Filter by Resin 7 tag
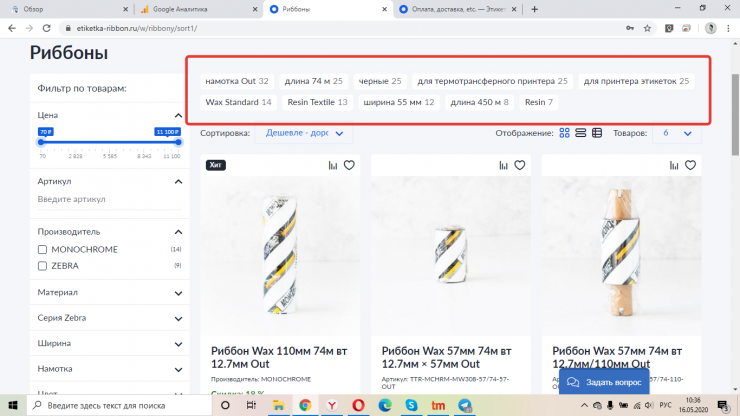The height and width of the screenshot is (416, 740). coord(538,102)
